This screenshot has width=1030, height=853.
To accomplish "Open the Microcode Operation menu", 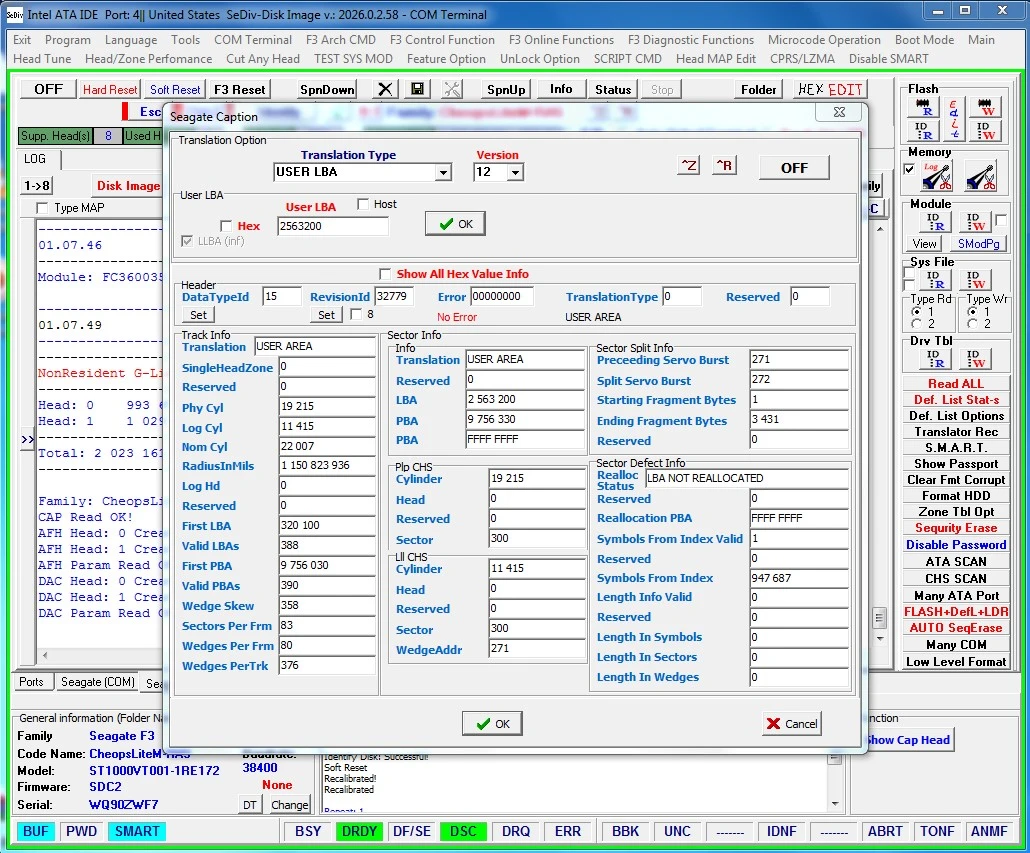I will [824, 40].
